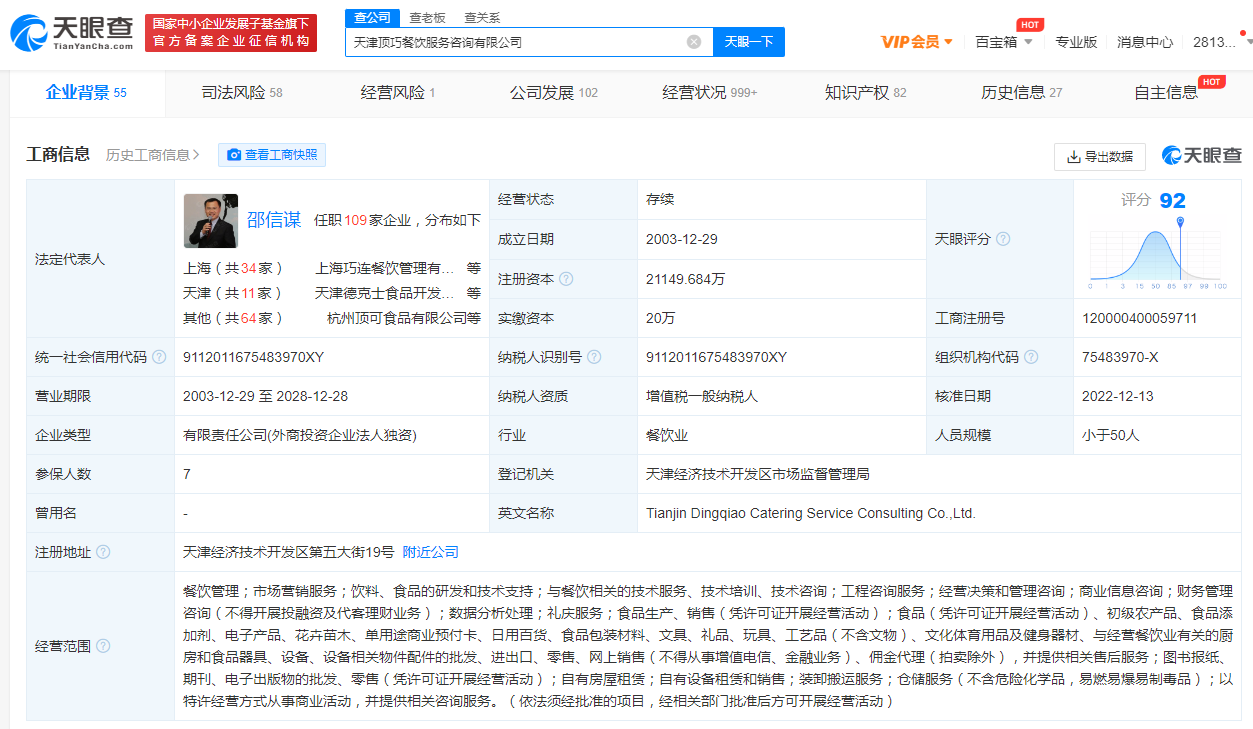Open 上海巧连餐饮管理有... company link
Image resolution: width=1253 pixels, height=729 pixels.
[x=385, y=268]
